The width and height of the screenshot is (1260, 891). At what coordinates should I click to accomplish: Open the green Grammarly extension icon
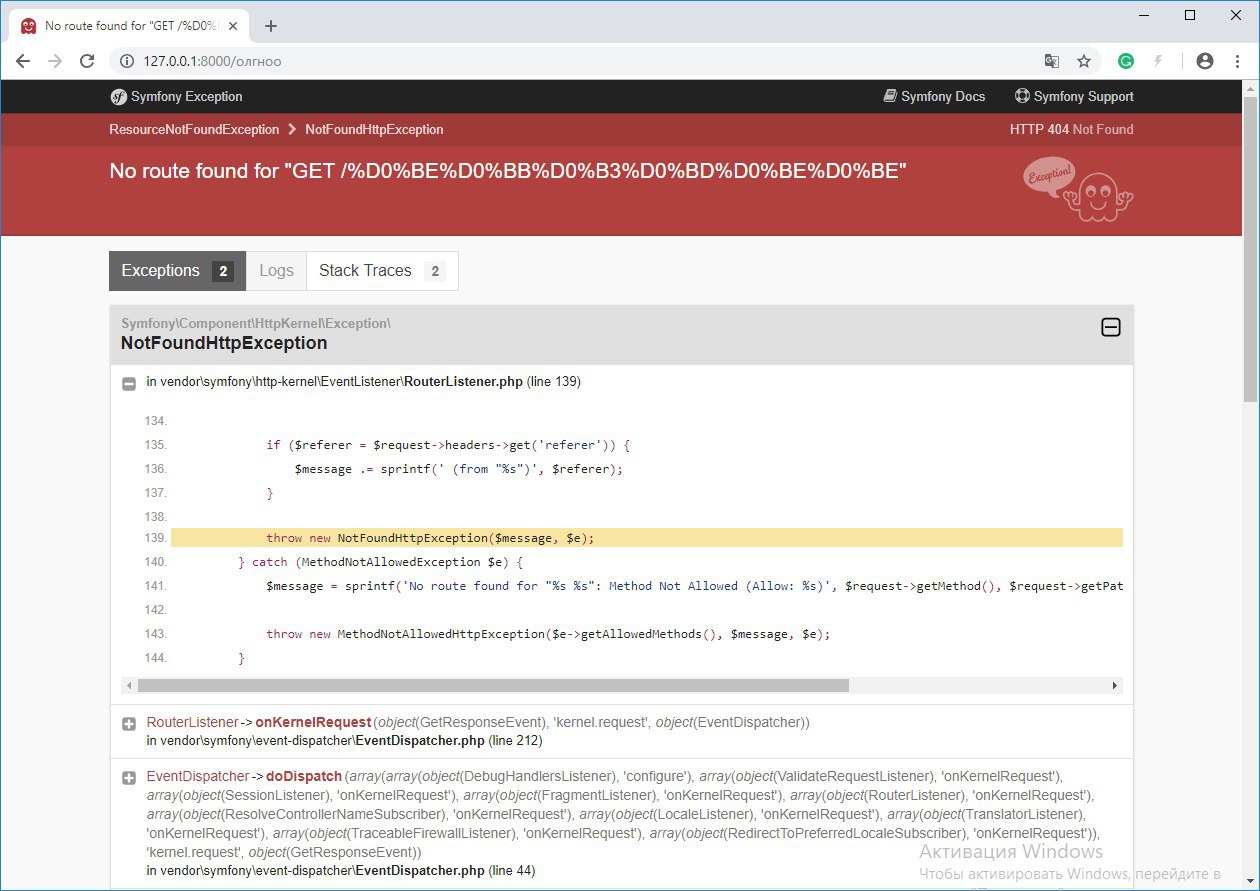(1126, 61)
